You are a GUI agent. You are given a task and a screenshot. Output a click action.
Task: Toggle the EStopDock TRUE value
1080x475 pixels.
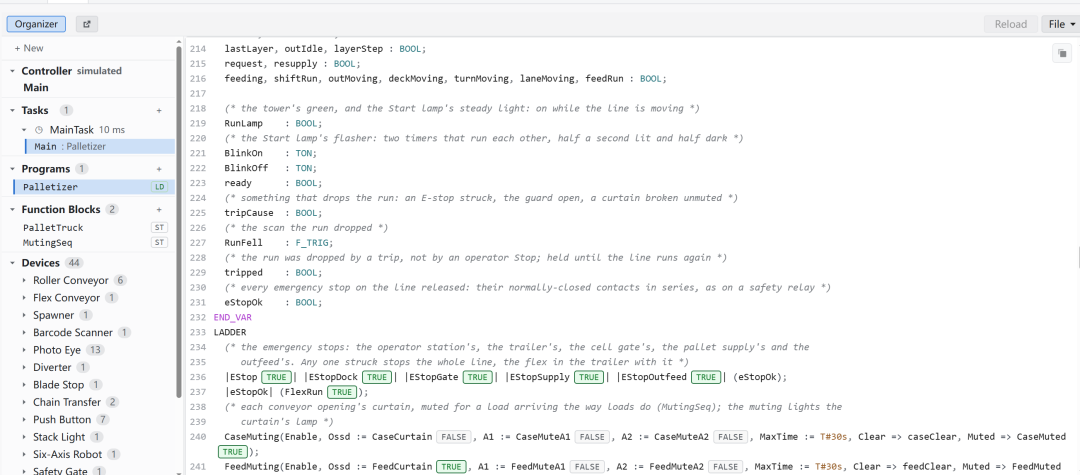377,377
